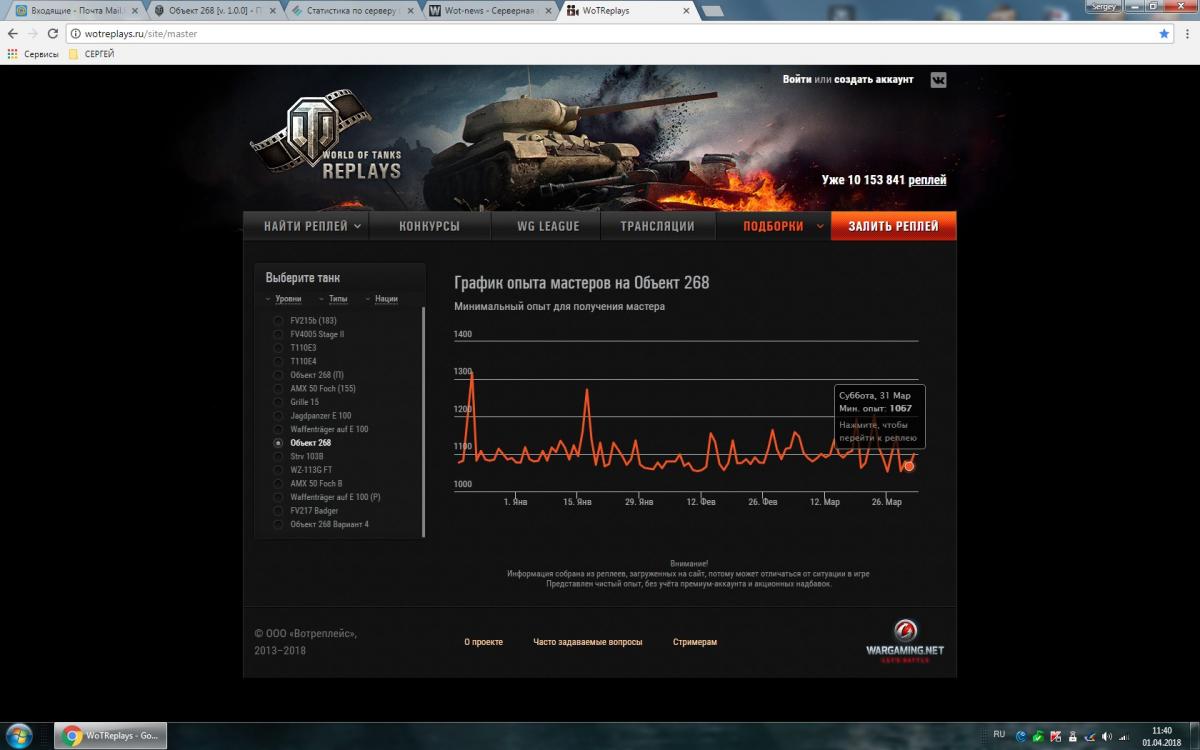Viewport: 1200px width, 750px height.
Task: Expand the Нации filter dropdown
Action: (x=382, y=299)
